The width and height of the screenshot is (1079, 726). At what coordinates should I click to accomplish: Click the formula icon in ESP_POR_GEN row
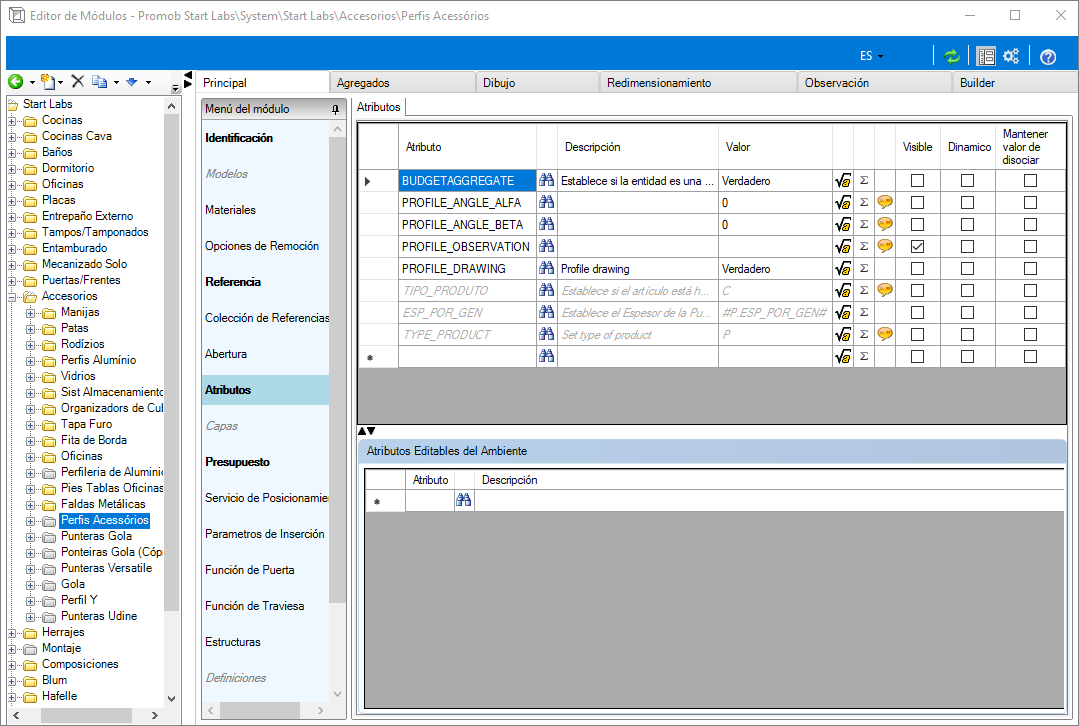(x=843, y=313)
